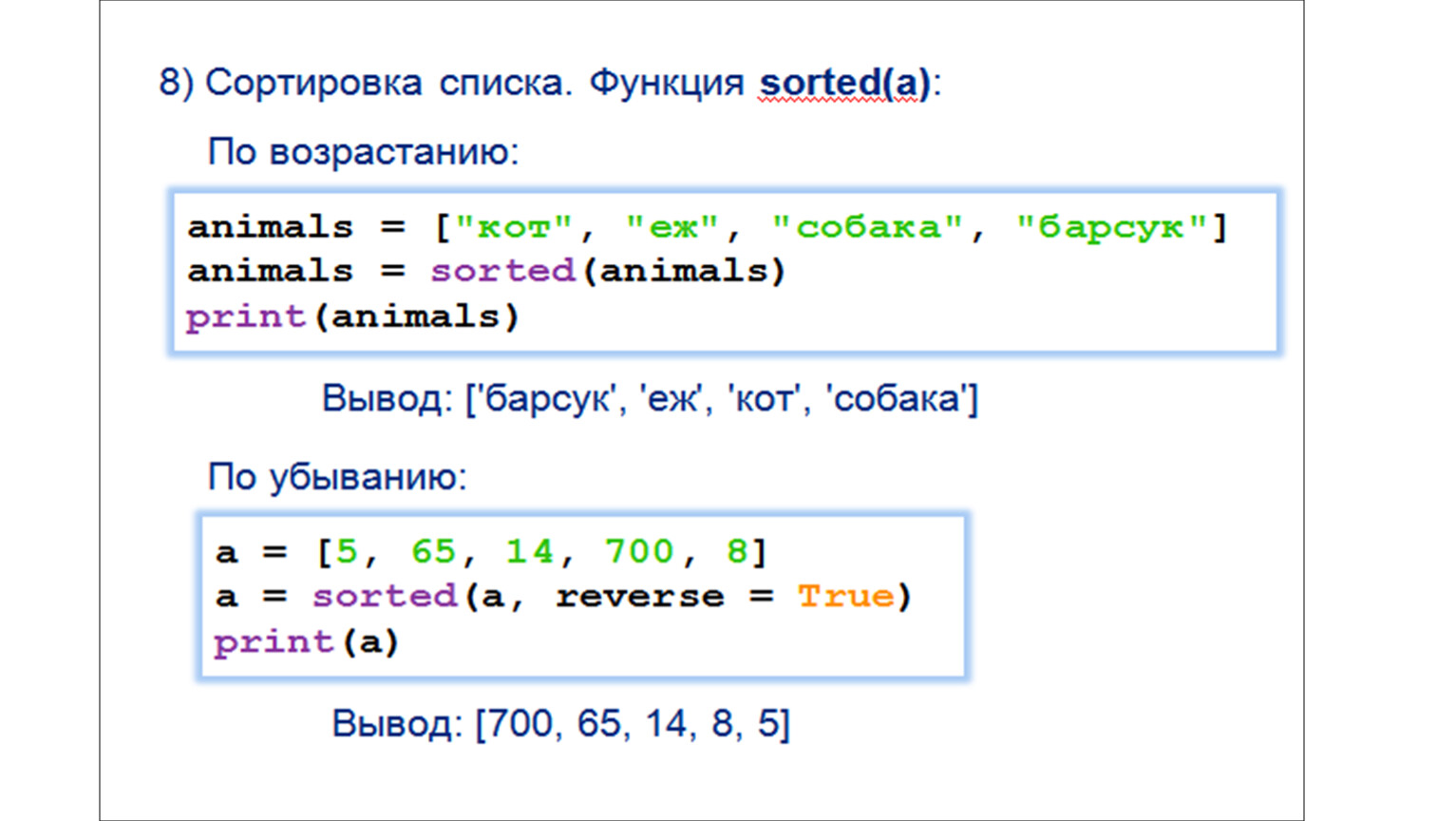Click the line "print(animals)"
Image resolution: width=1456 pixels, height=821 pixels.
coord(352,316)
